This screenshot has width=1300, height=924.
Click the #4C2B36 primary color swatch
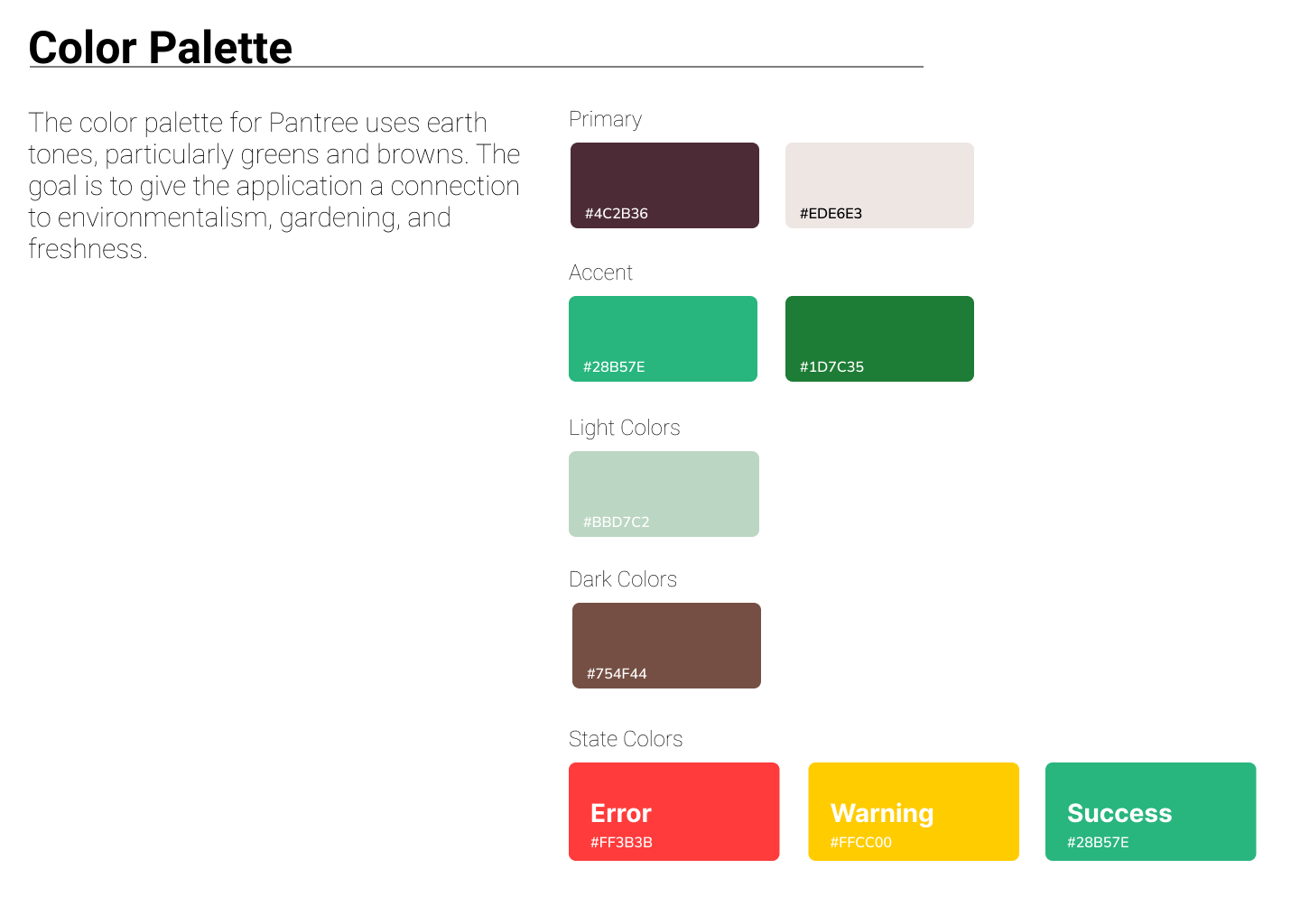664,185
